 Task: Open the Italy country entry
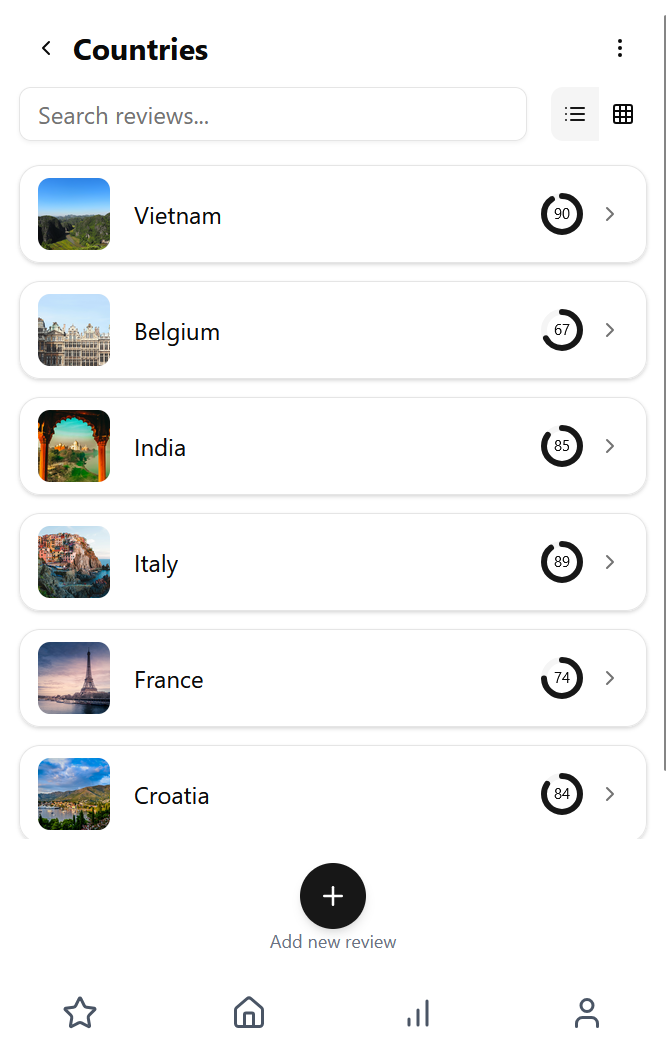[x=333, y=562]
